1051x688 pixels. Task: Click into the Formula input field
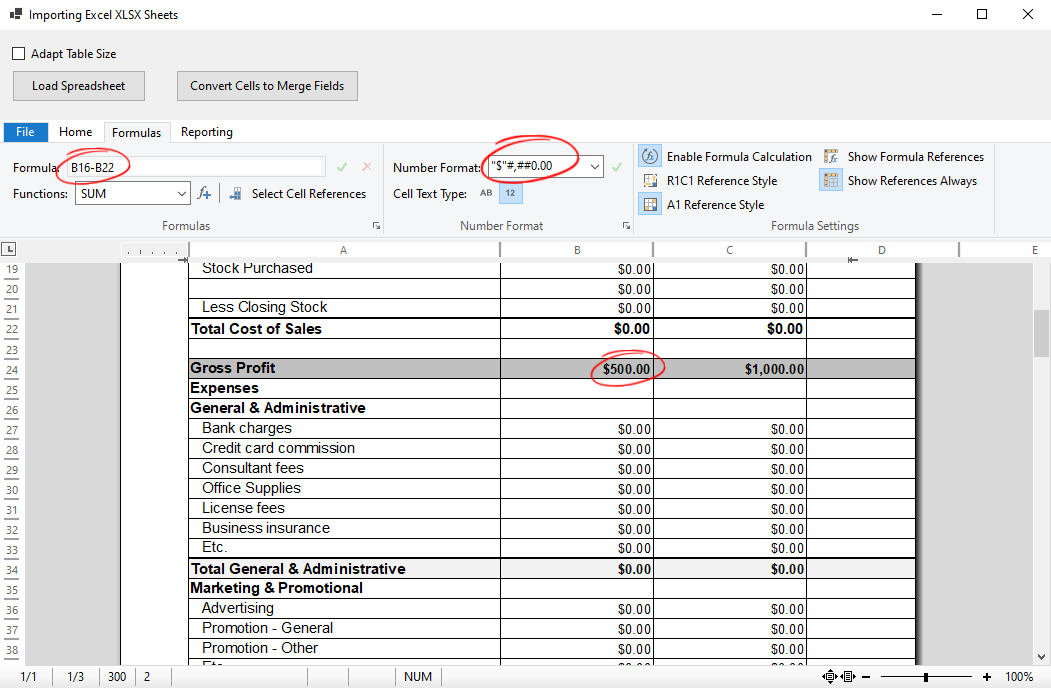click(195, 167)
